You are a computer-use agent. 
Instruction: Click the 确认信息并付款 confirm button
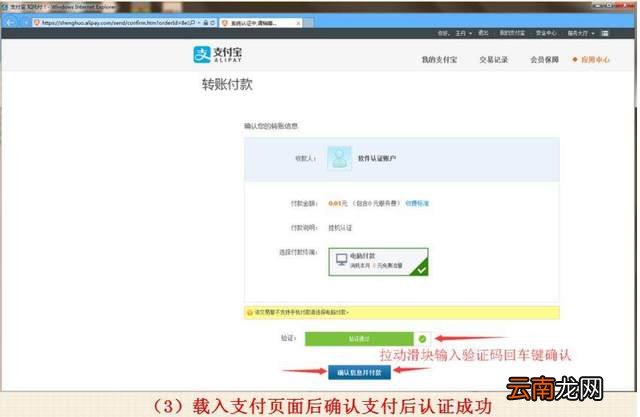[359, 373]
